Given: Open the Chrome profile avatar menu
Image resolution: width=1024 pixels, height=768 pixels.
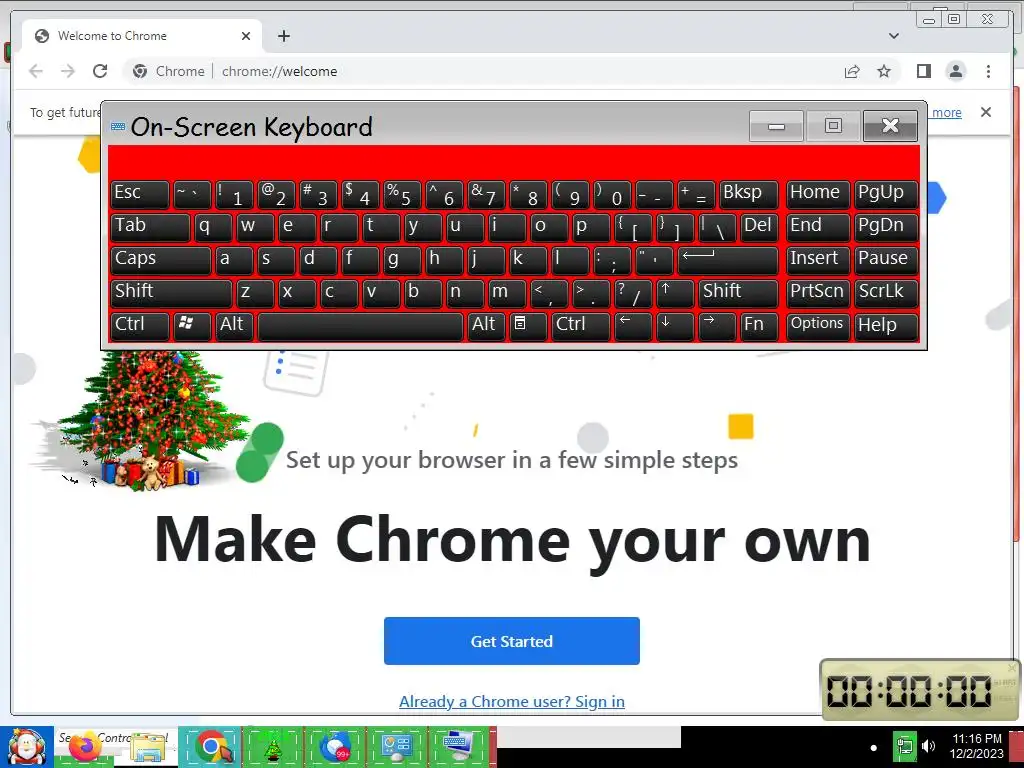Looking at the screenshot, I should (955, 71).
